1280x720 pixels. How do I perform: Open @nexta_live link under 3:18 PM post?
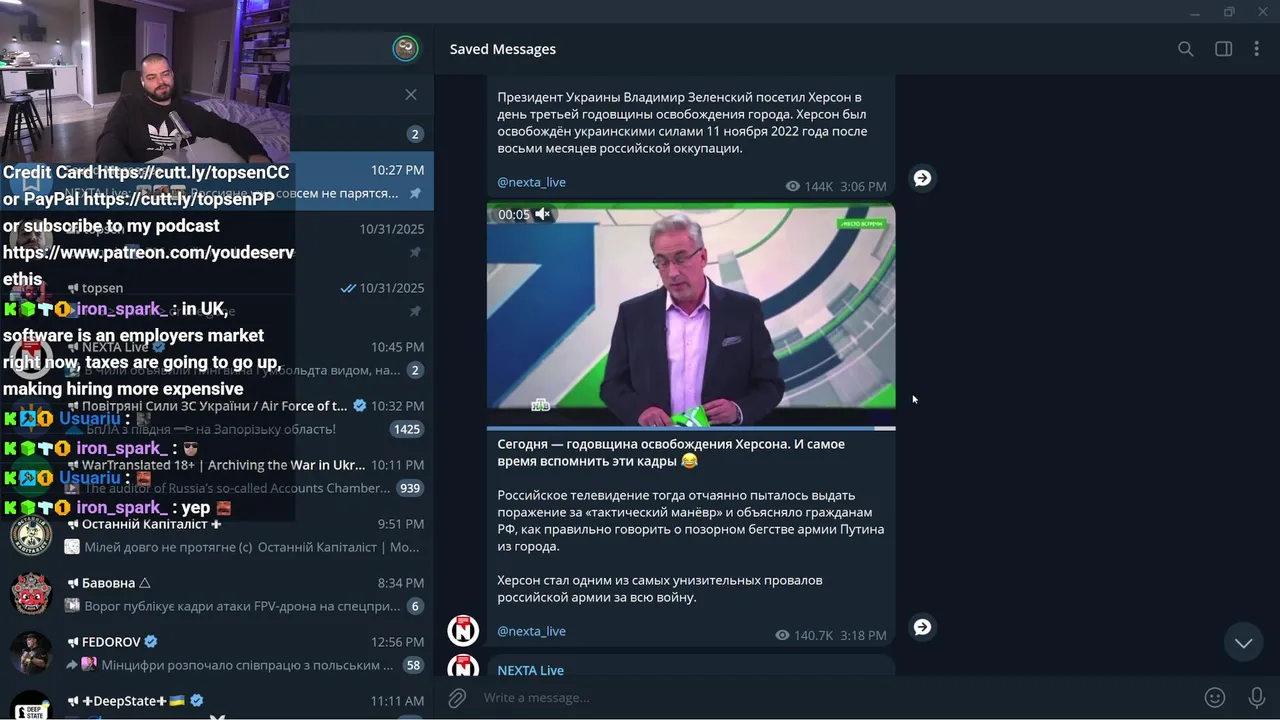point(531,631)
